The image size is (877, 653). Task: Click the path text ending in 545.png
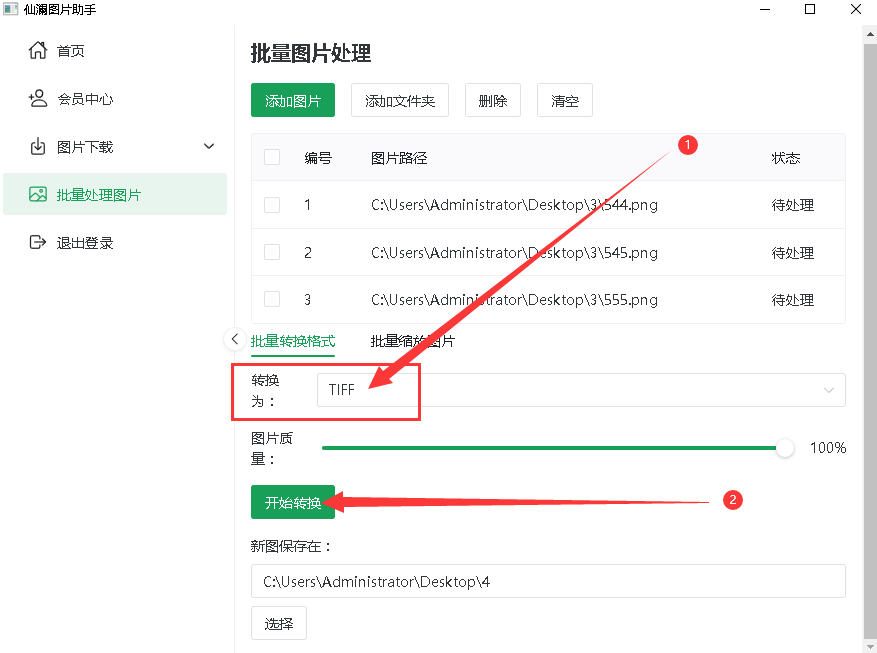pyautogui.click(x=515, y=252)
